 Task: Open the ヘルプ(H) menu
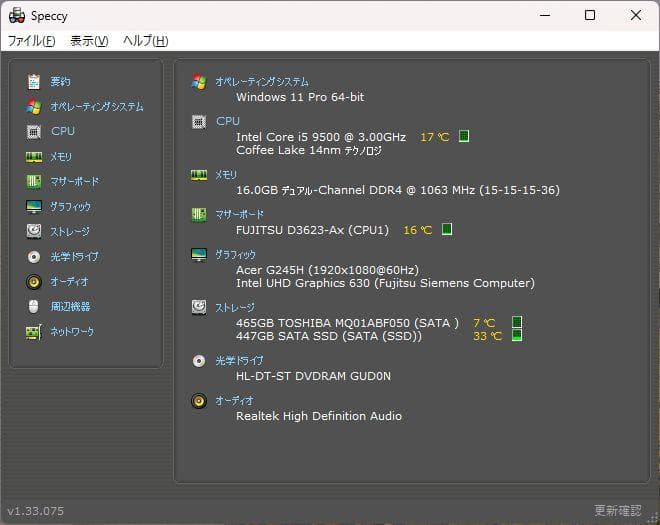pyautogui.click(x=146, y=41)
